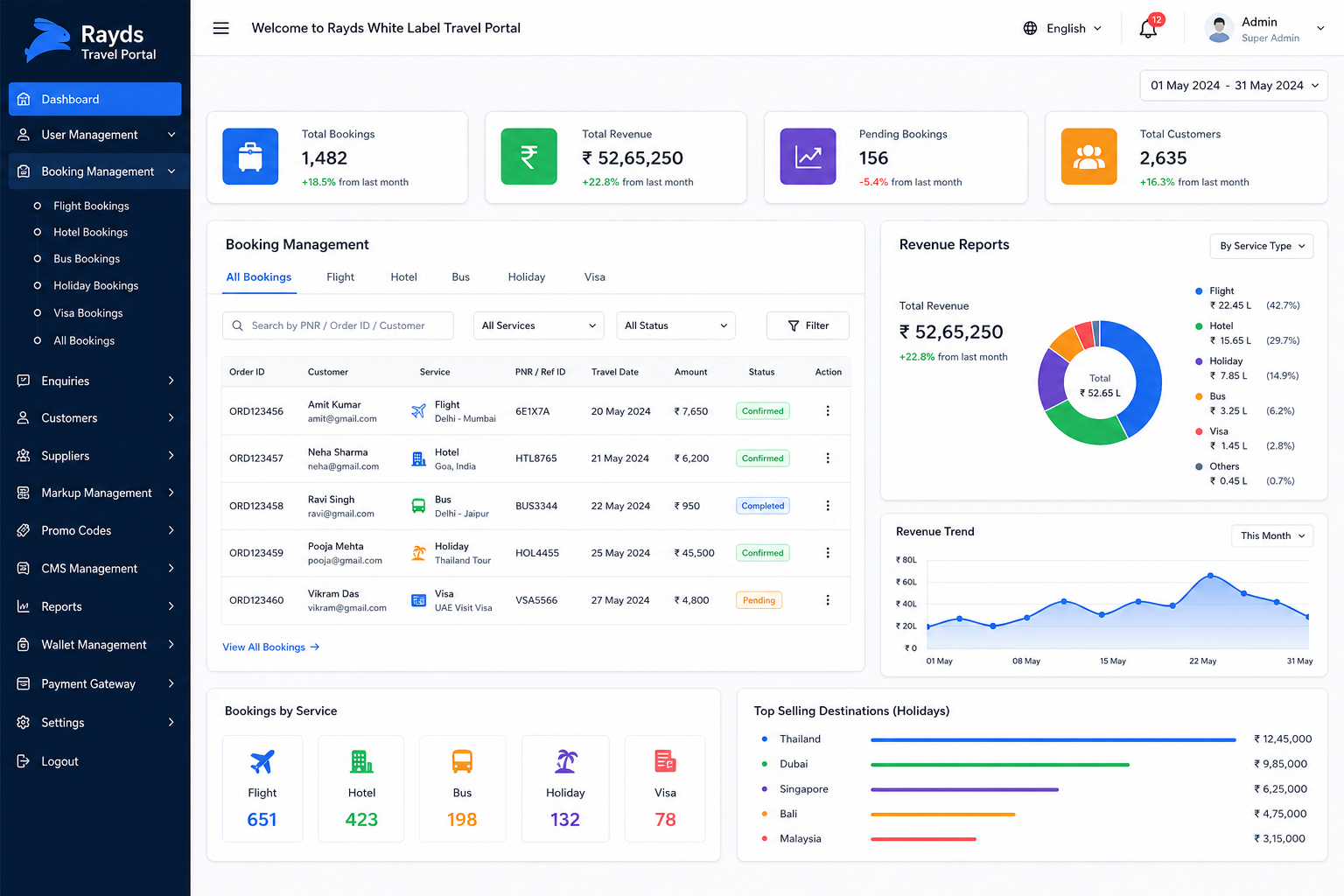Open Visa Bookings in sidebar
The width and height of the screenshot is (1344, 896).
pyautogui.click(x=88, y=313)
